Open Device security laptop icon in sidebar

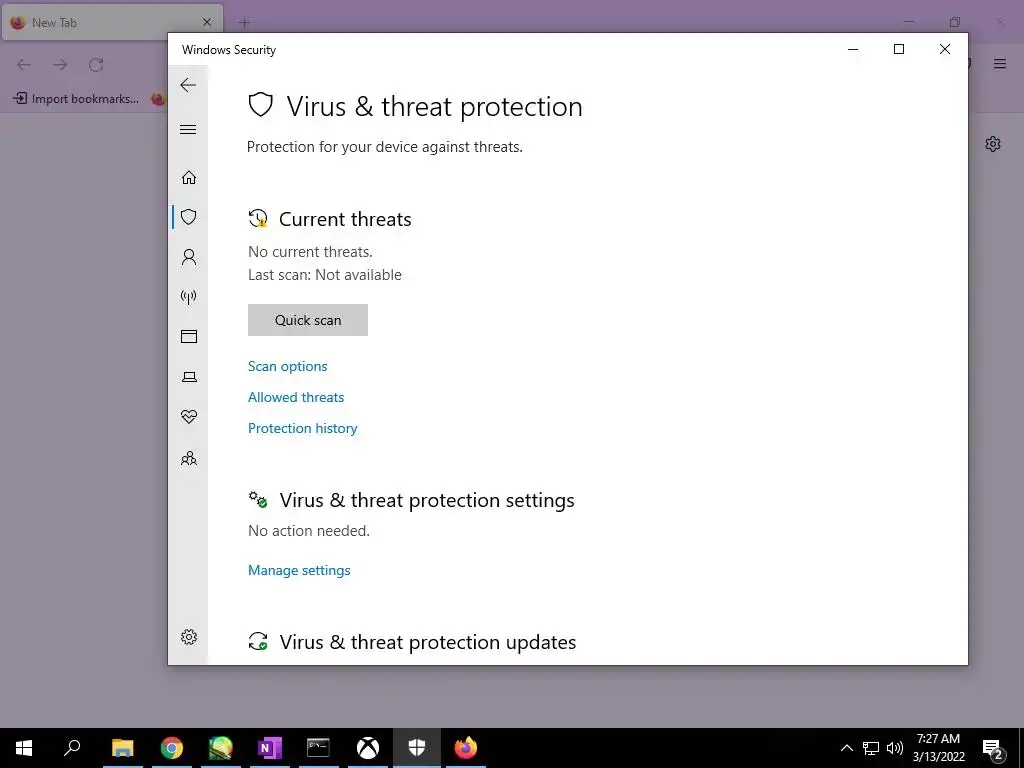(189, 377)
